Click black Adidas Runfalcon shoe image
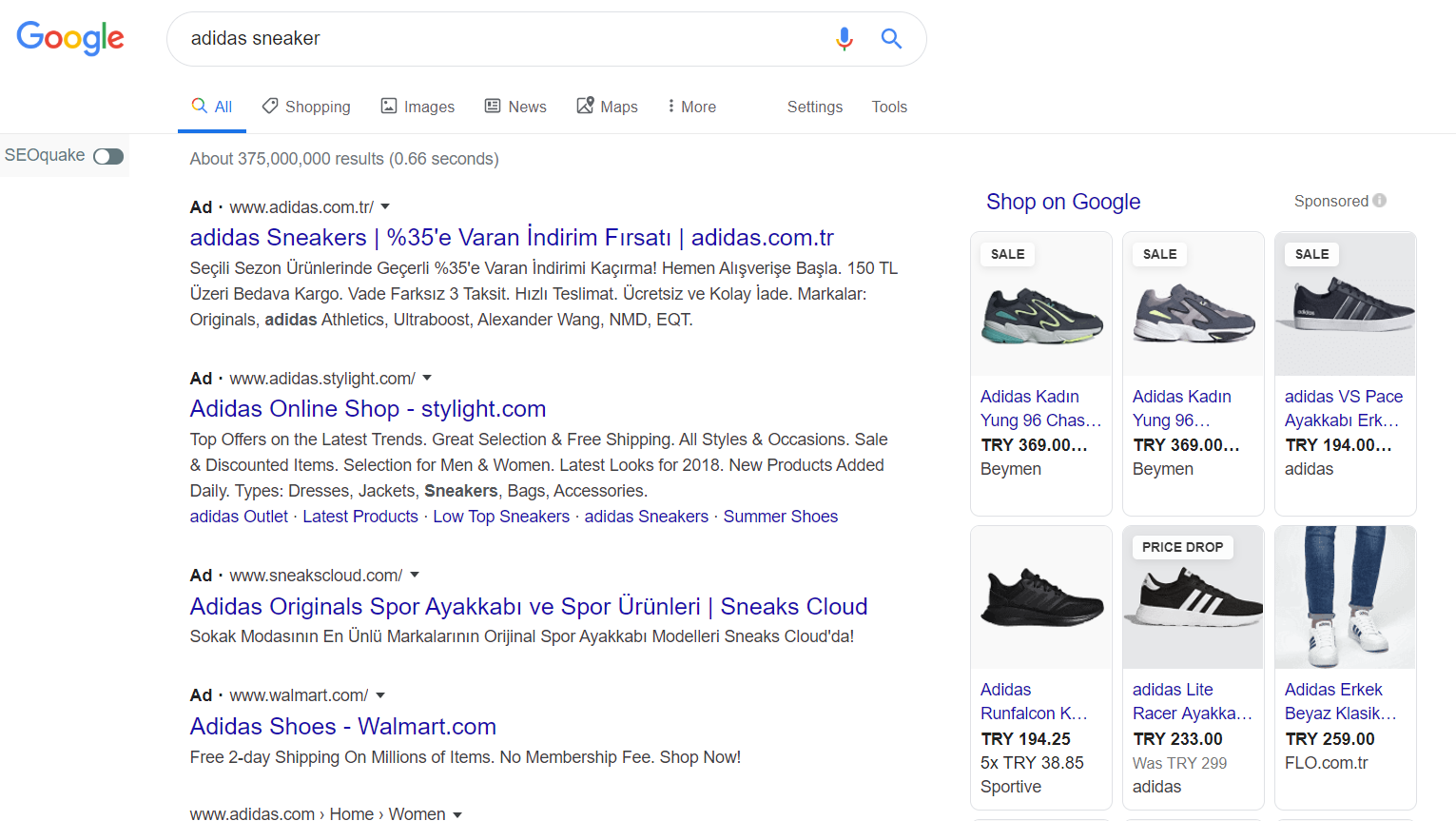The width and height of the screenshot is (1456, 821). point(1041,597)
